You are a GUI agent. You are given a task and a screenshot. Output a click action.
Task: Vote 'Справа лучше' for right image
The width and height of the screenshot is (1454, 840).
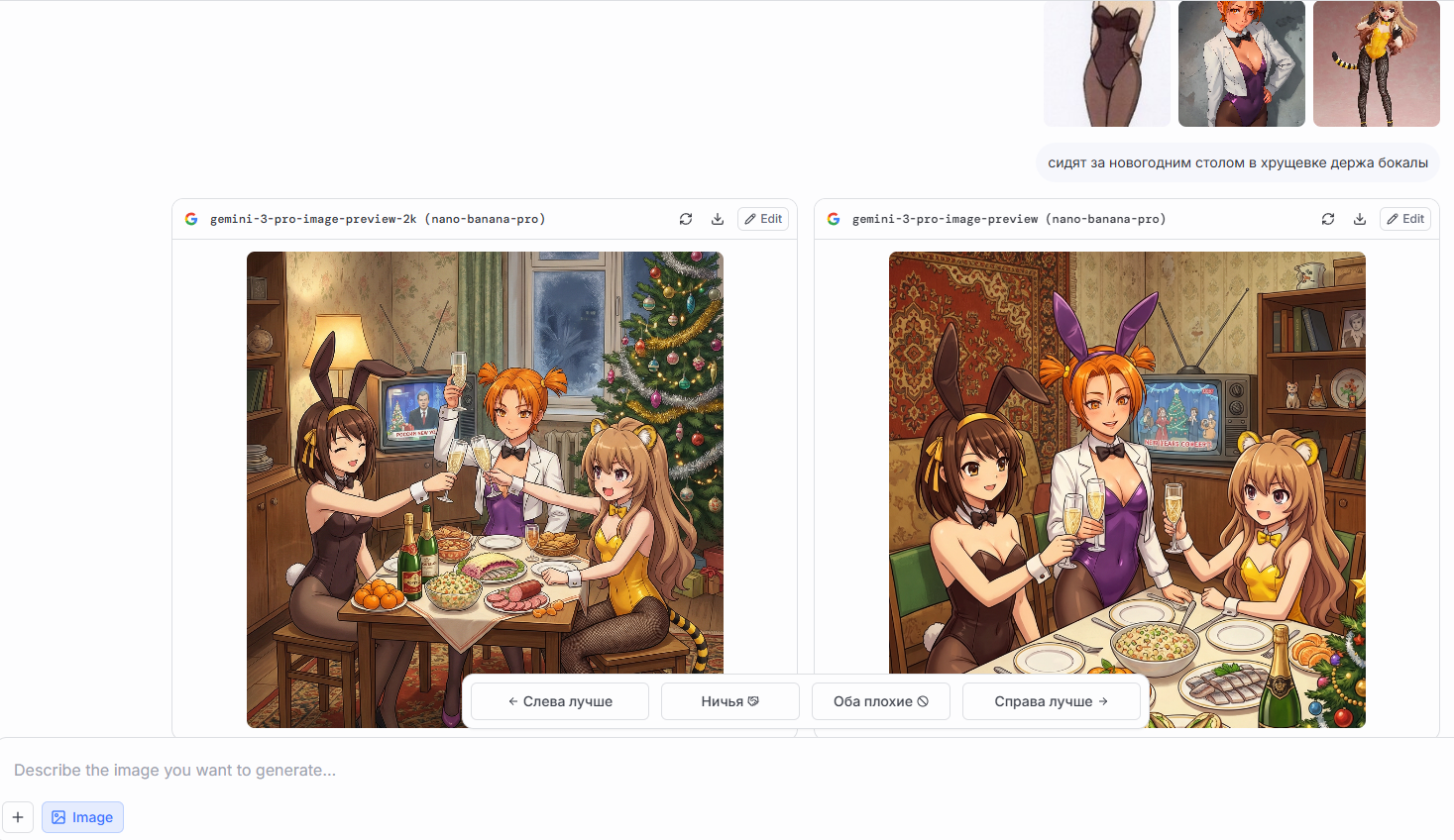click(1052, 701)
